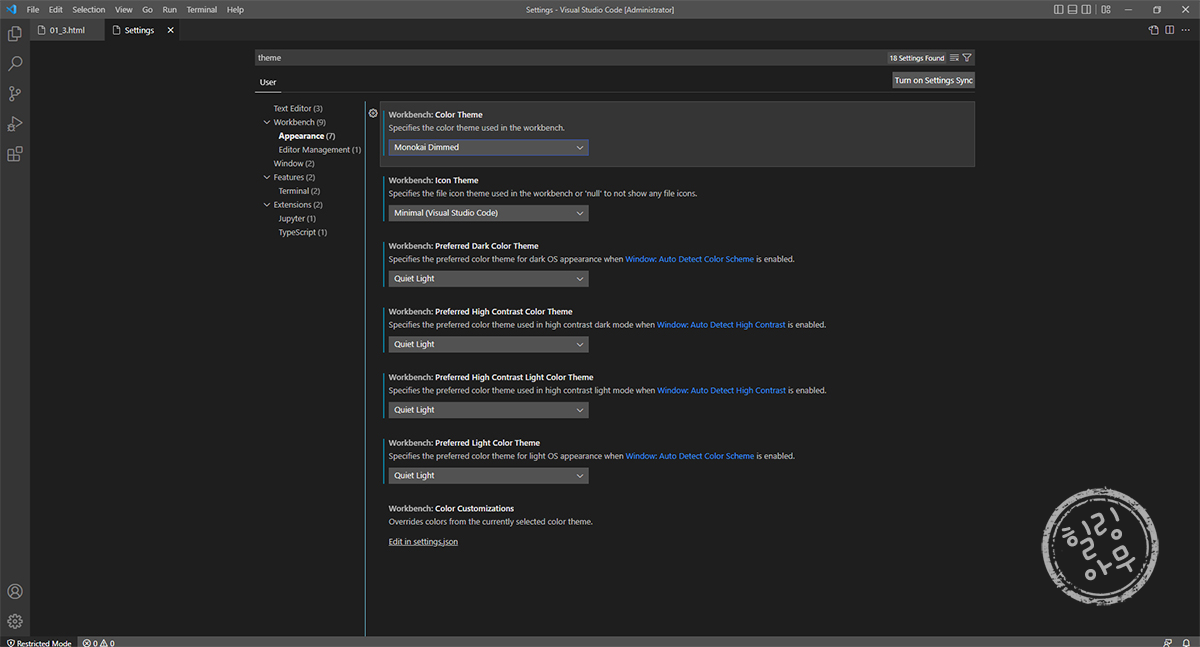Viewport: 1200px width, 647px height.
Task: Select TypeScript (1) in settings tree
Action: [x=303, y=232]
